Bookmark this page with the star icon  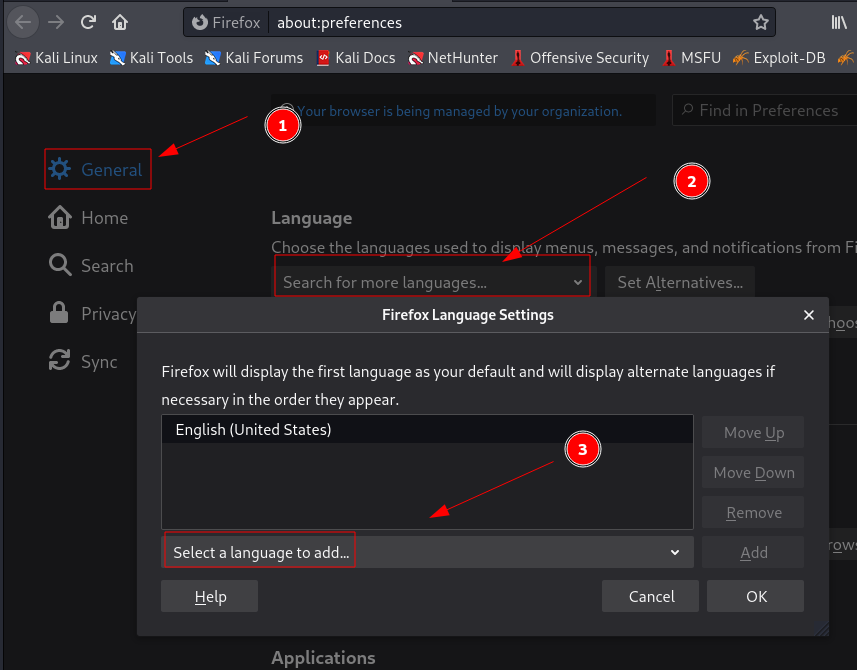pyautogui.click(x=761, y=22)
